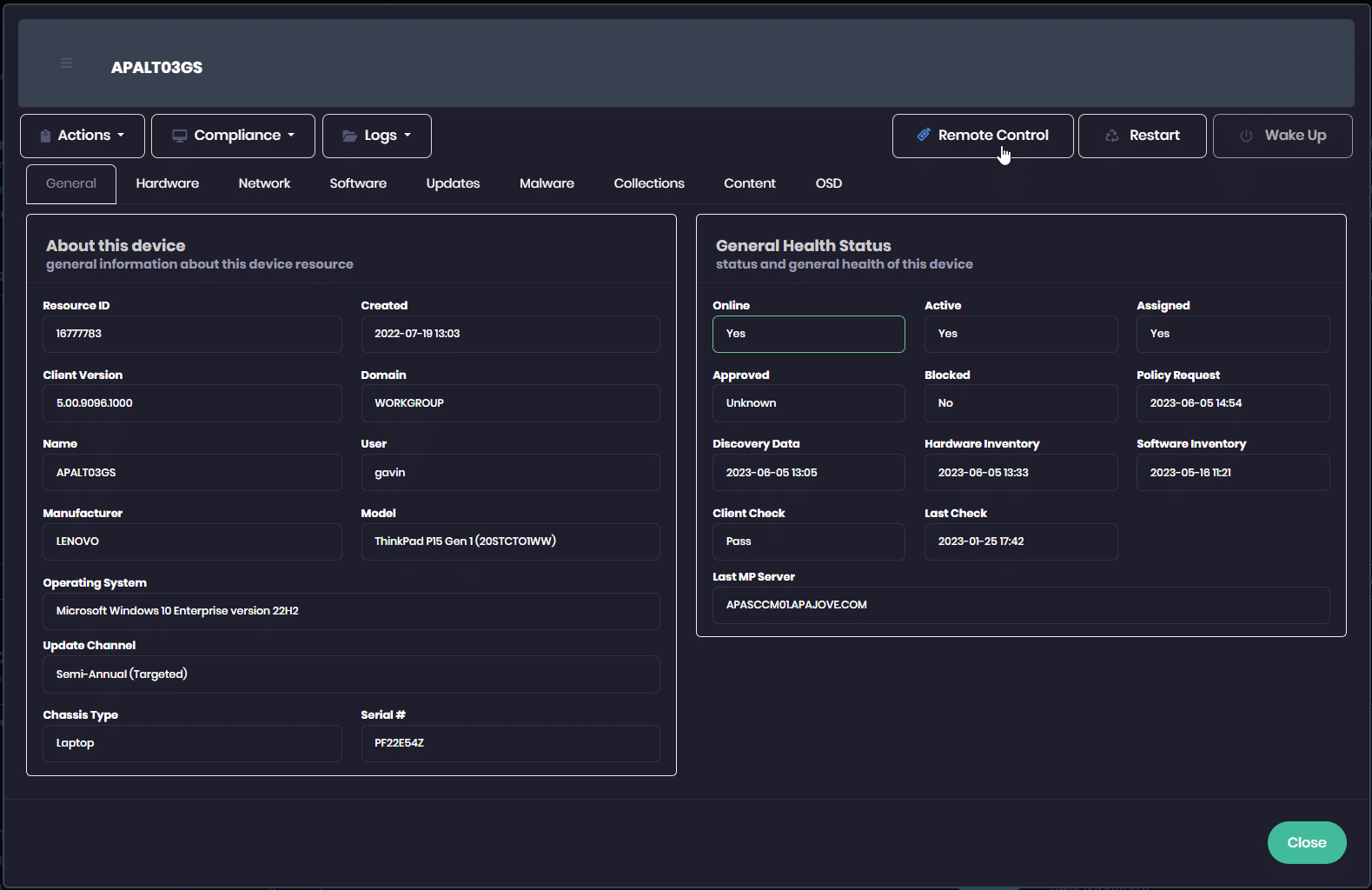
Task: Select the OSD tab
Action: point(828,183)
